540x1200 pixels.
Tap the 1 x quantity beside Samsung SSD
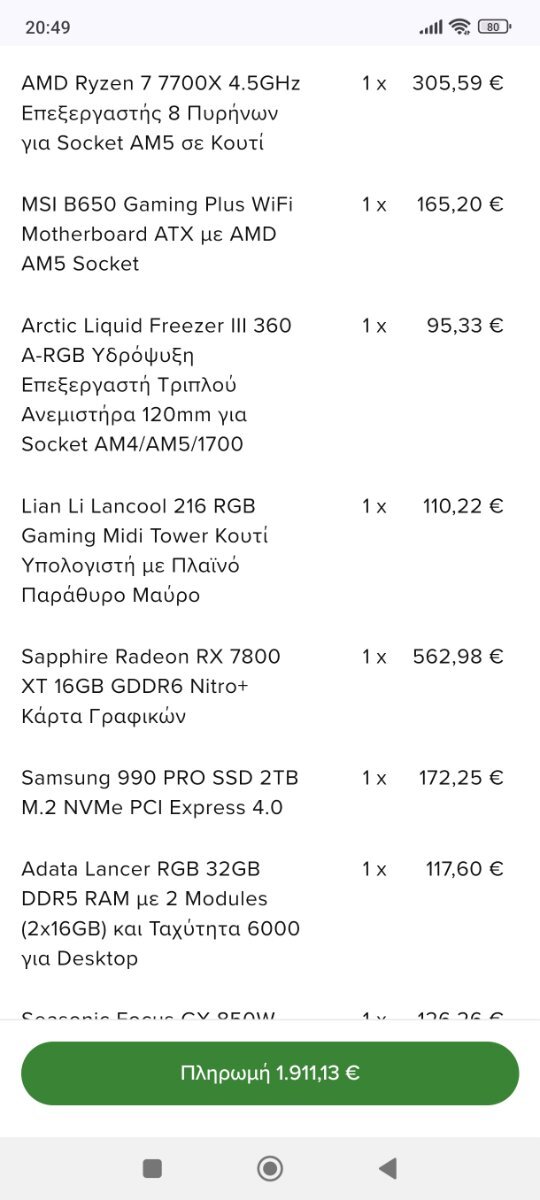pyautogui.click(x=374, y=778)
